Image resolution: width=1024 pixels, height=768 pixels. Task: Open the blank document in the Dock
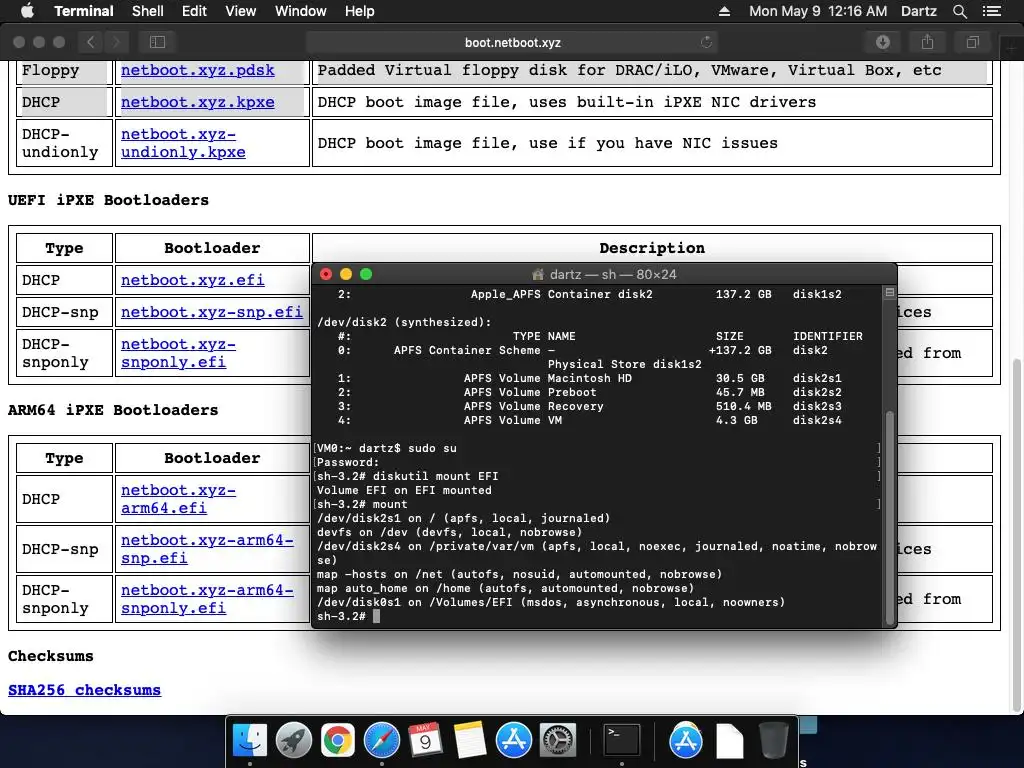click(x=729, y=741)
